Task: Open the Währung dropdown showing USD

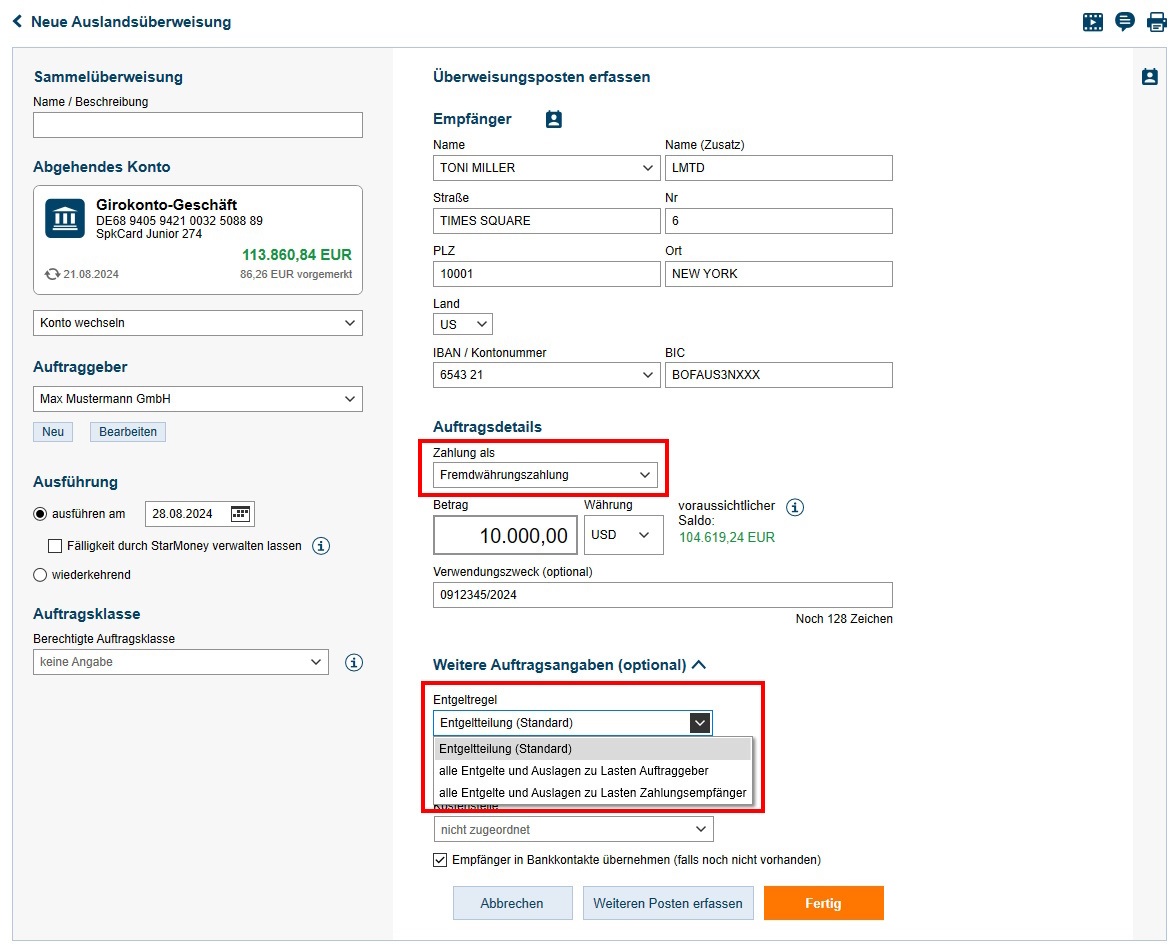Action: (624, 535)
